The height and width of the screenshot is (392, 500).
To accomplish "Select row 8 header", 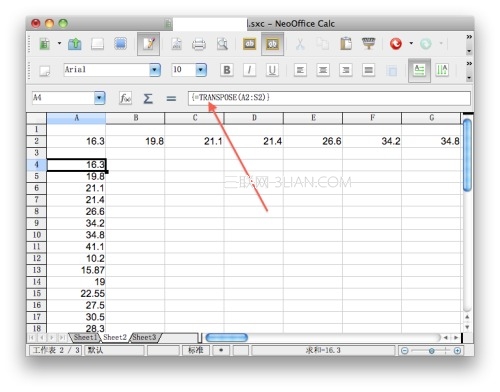I will 36,211.
